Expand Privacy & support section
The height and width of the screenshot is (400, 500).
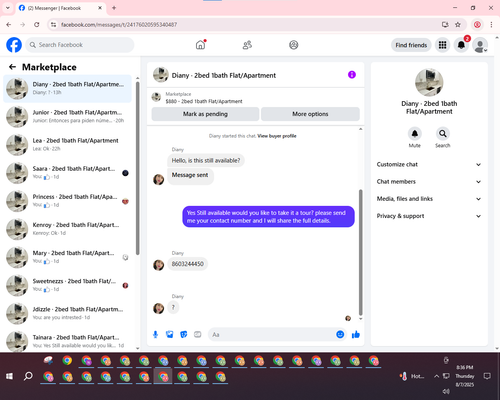[429, 216]
